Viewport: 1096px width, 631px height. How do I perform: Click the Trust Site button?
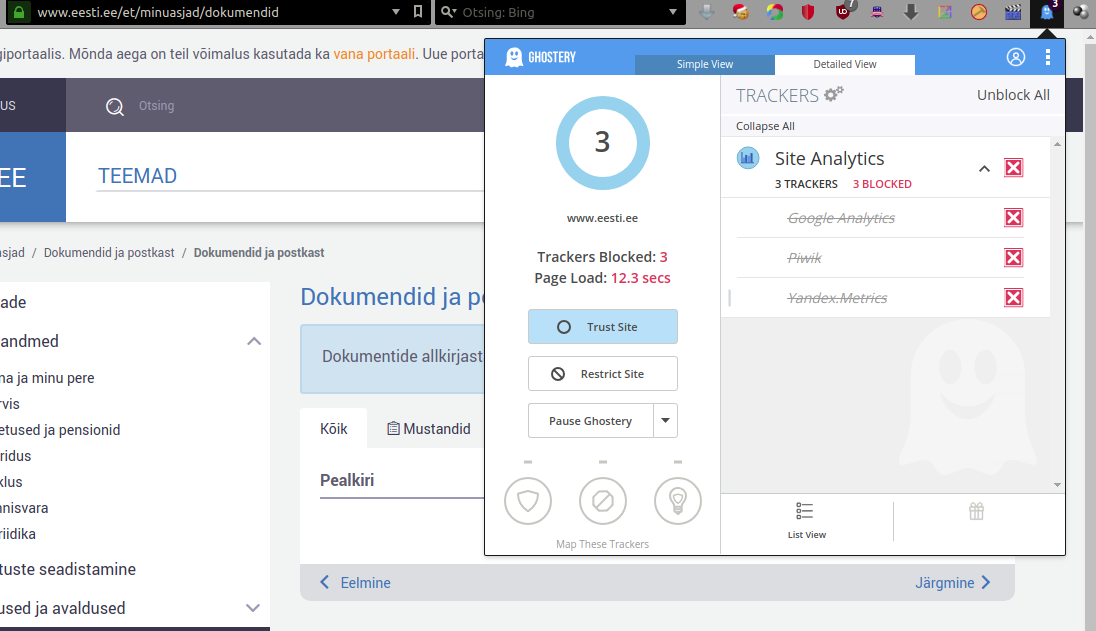[x=603, y=326]
